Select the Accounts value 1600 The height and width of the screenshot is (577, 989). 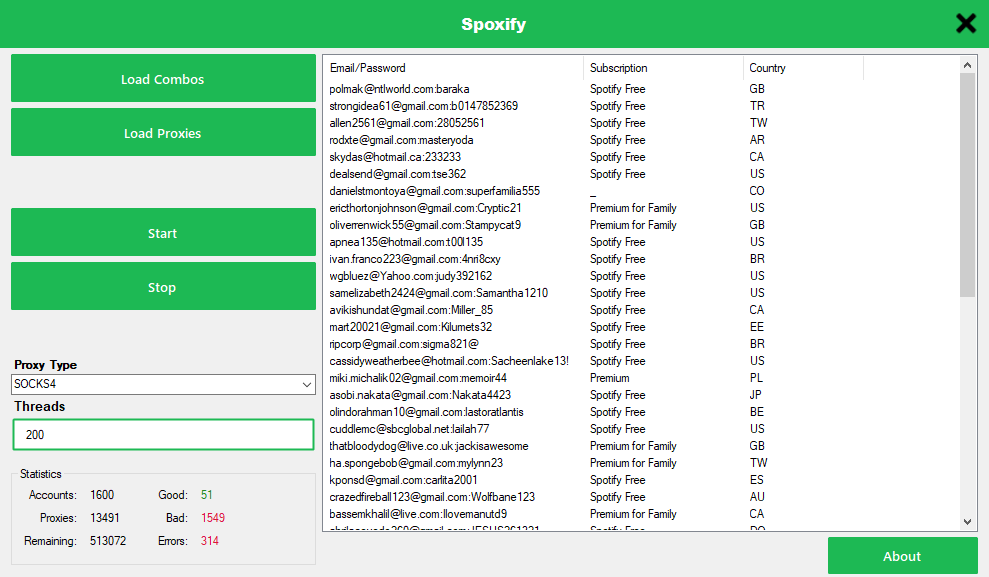click(x=102, y=495)
